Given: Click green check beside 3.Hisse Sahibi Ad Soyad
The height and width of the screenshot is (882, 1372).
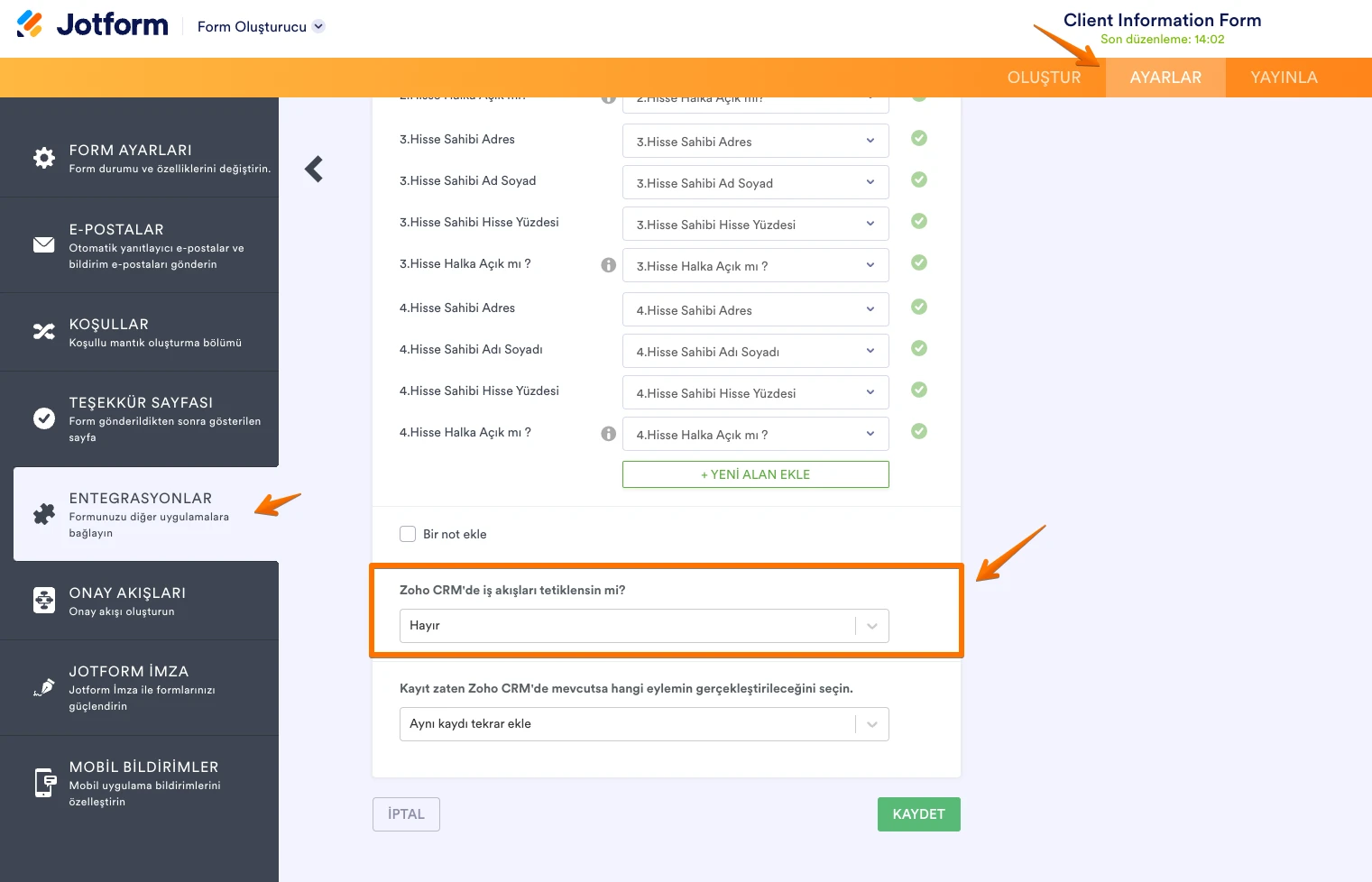Looking at the screenshot, I should (919, 179).
